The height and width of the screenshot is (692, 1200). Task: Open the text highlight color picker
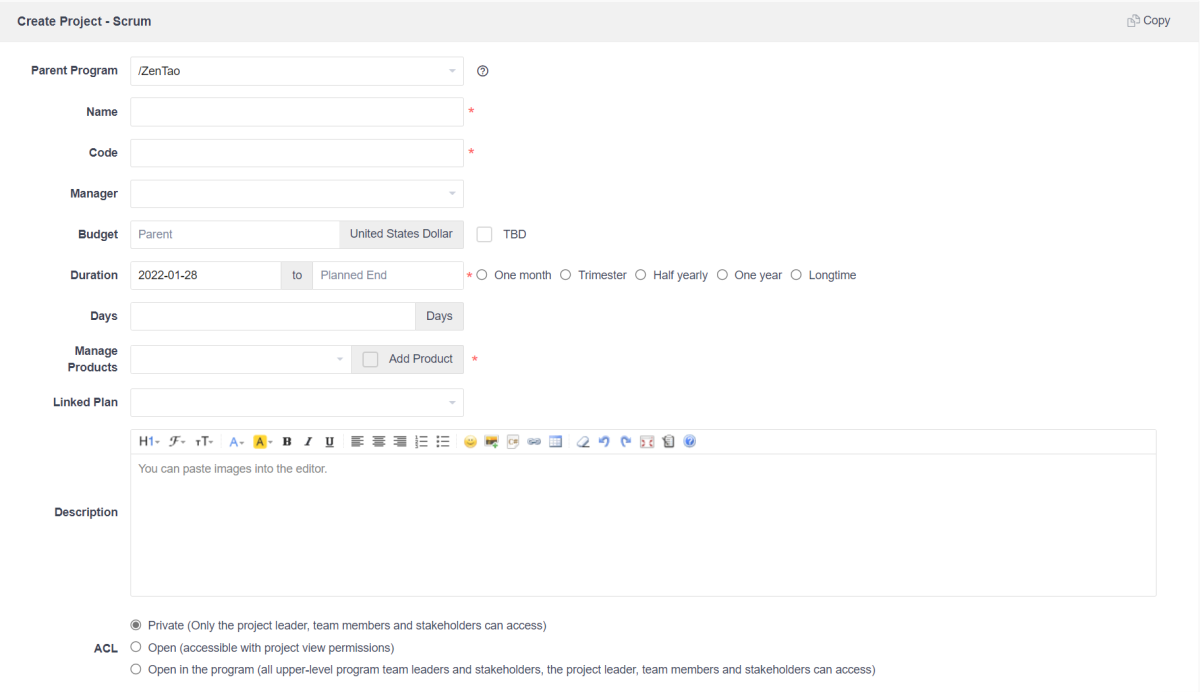[x=262, y=442]
